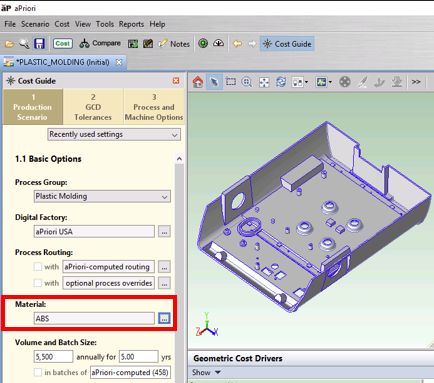434x383 pixels.
Task: Select the dashed rectangle selection tool
Action: (231, 82)
